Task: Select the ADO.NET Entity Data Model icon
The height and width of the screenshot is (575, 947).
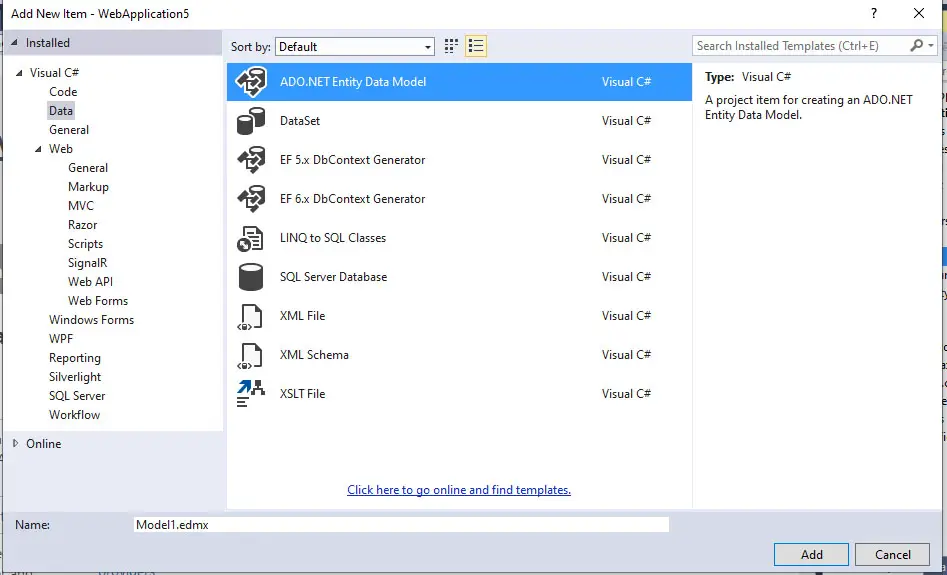Action: tap(250, 82)
